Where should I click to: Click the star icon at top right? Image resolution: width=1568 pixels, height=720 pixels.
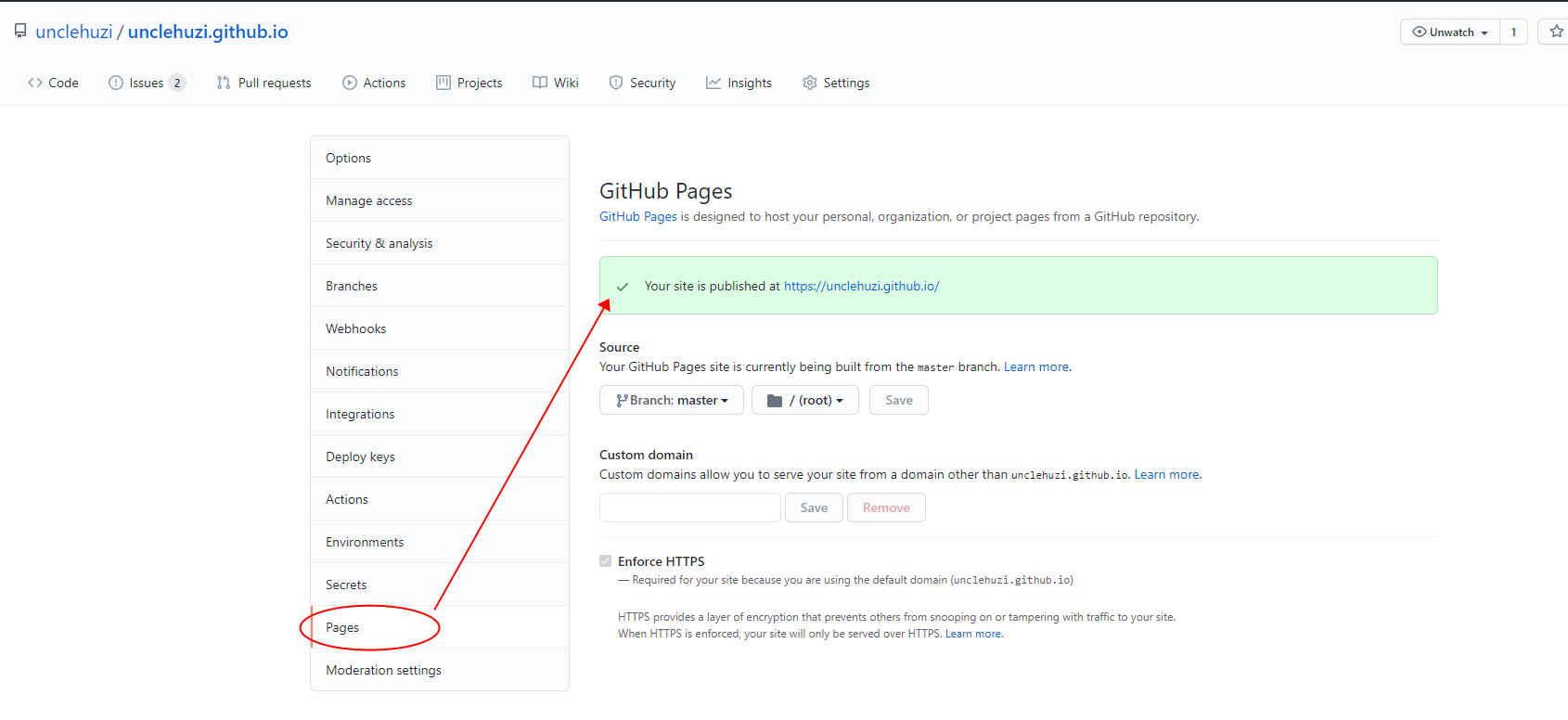(x=1557, y=32)
